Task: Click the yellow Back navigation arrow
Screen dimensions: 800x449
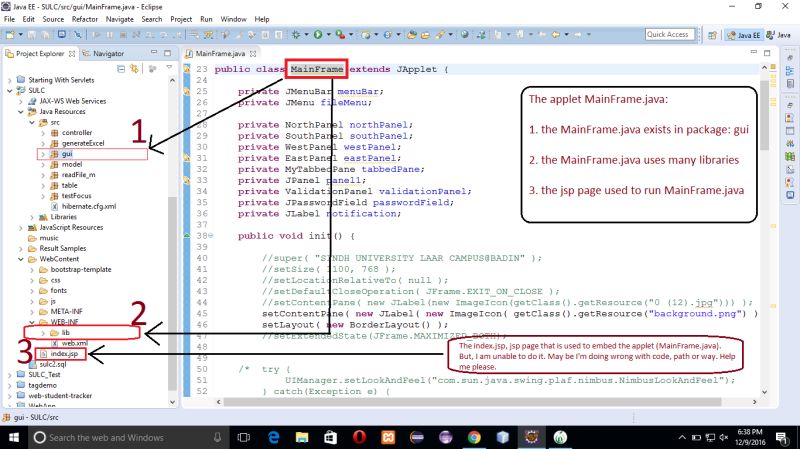Action: tap(556, 35)
